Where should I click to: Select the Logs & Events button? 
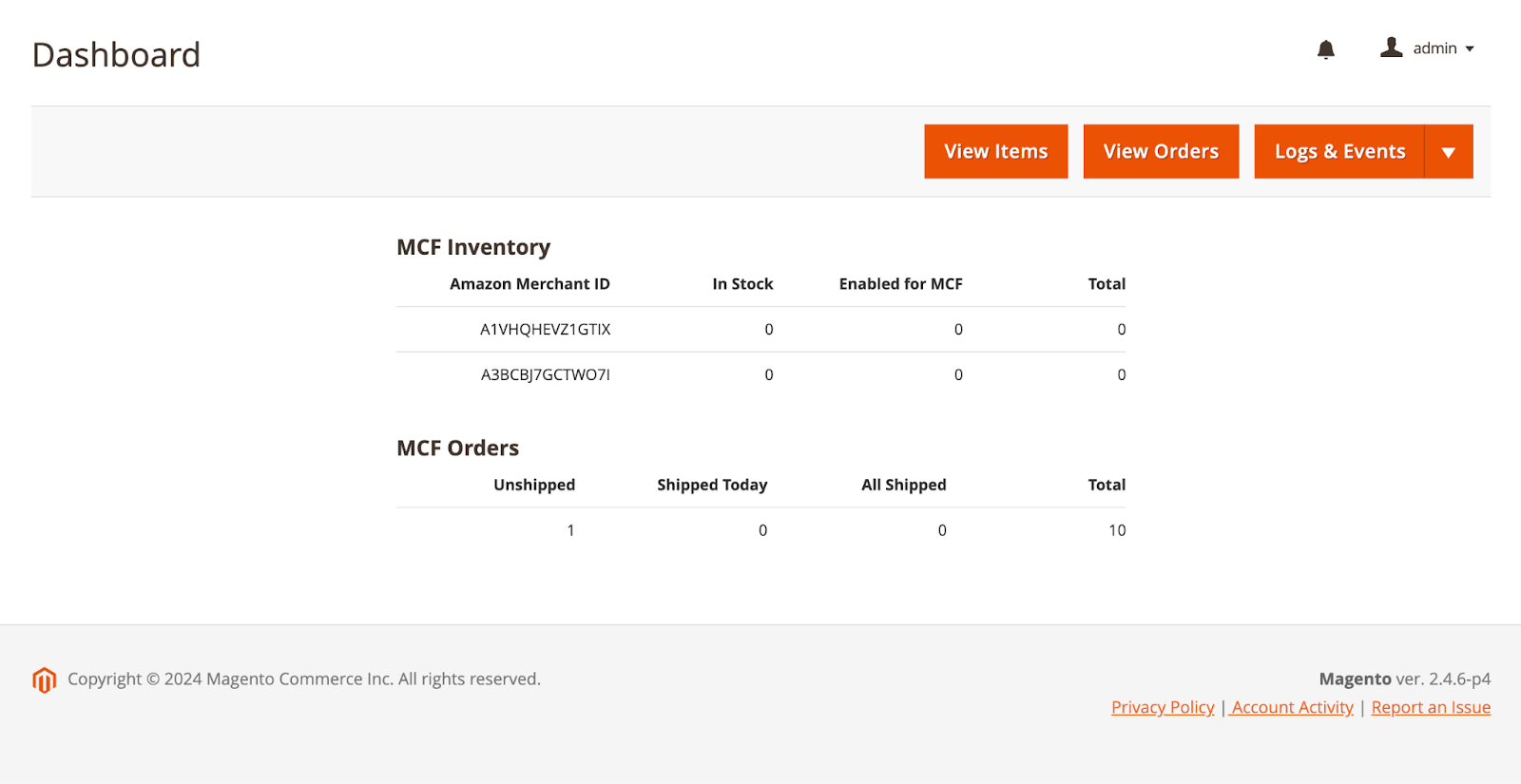[x=1338, y=152]
